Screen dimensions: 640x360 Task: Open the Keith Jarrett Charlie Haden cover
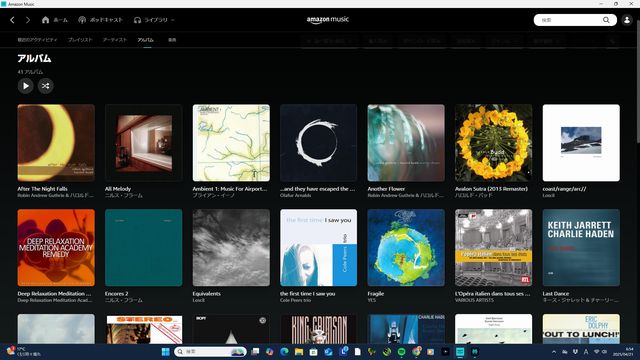(x=581, y=247)
